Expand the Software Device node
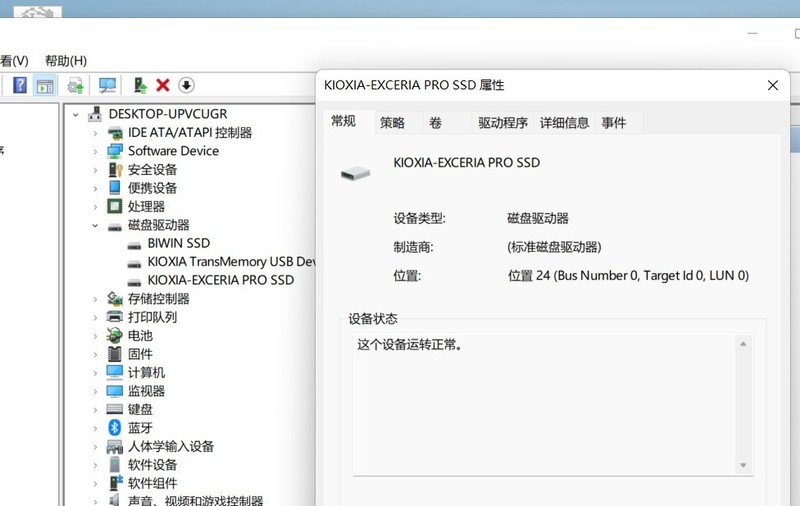800x506 pixels. [x=95, y=151]
